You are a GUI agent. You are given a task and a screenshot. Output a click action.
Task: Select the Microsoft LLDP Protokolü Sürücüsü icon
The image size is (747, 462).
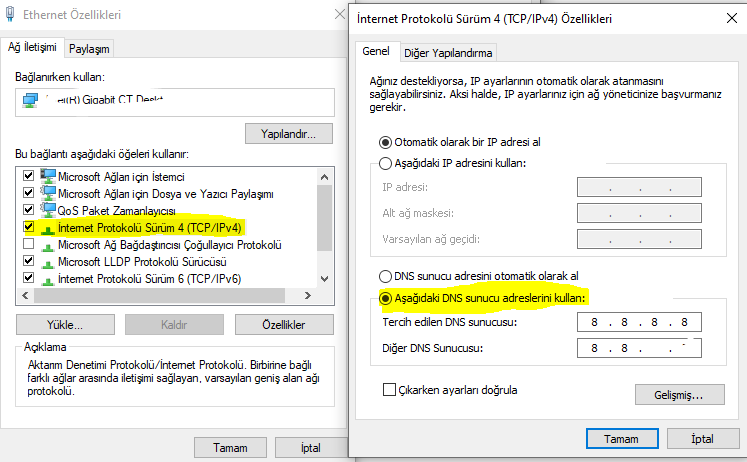tap(48, 262)
